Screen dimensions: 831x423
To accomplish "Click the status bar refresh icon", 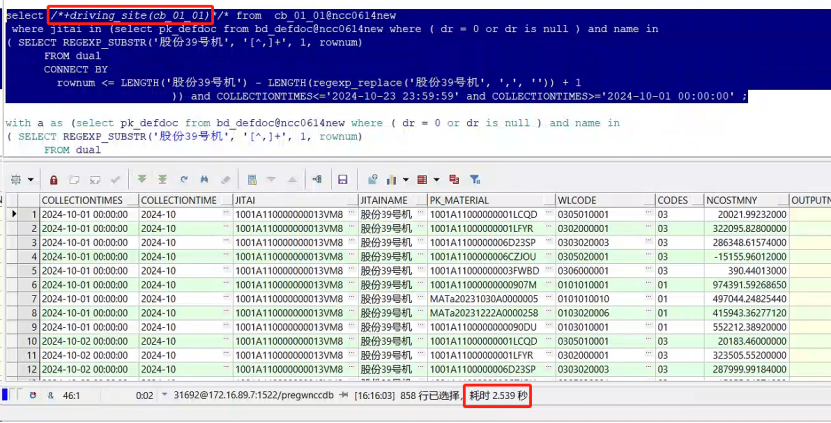I will [x=33, y=395].
